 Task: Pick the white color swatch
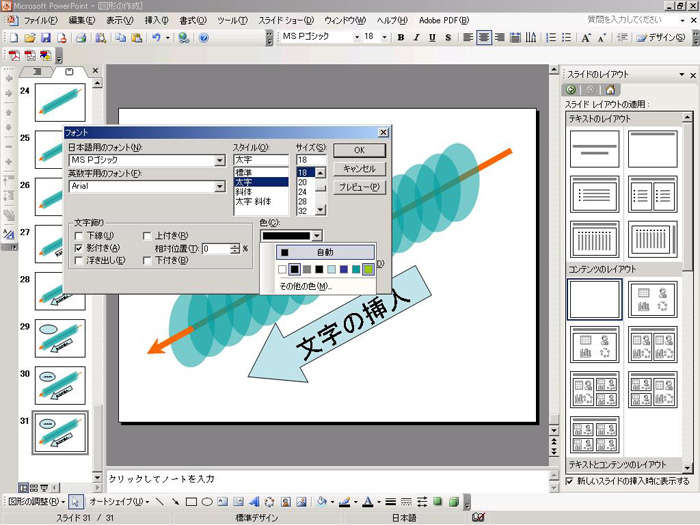pos(282,269)
